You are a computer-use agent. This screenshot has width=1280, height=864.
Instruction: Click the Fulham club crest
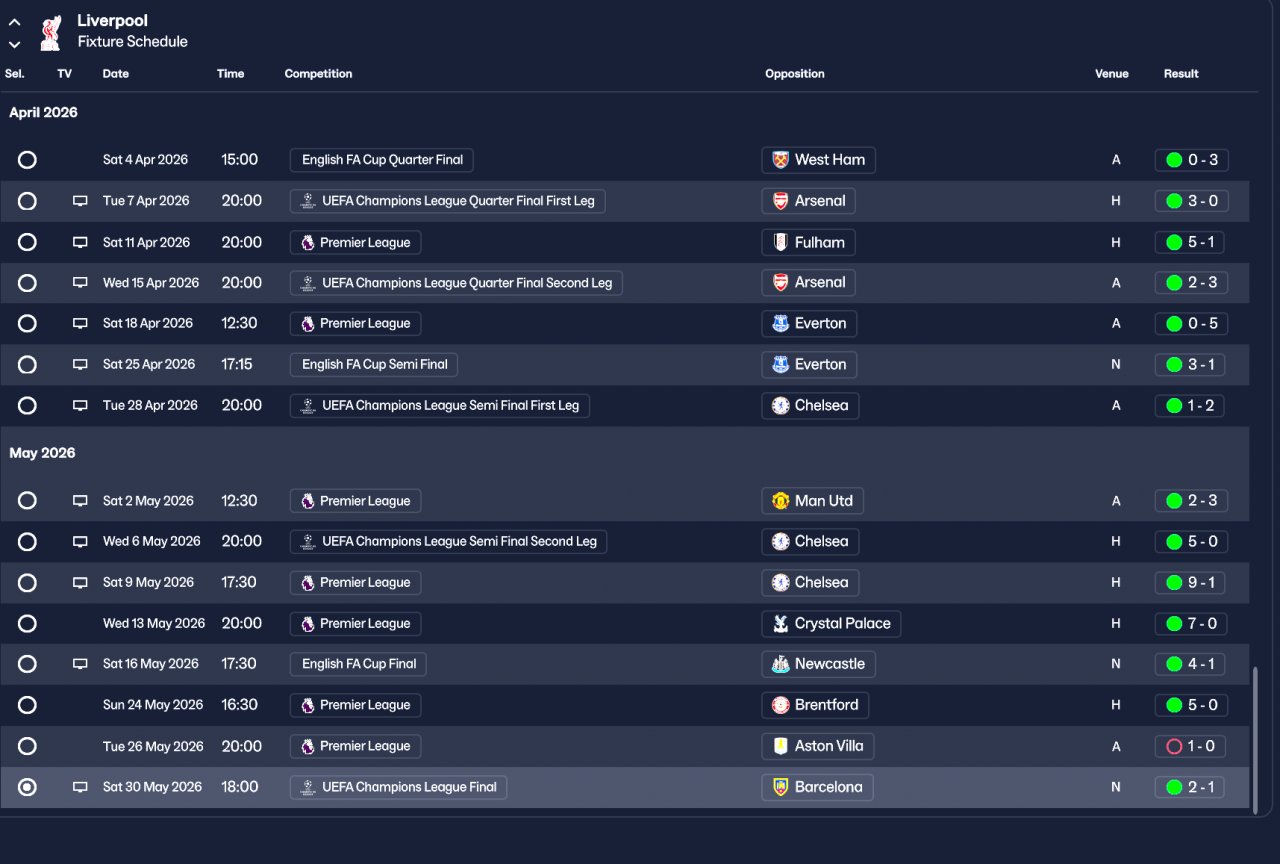(x=781, y=242)
